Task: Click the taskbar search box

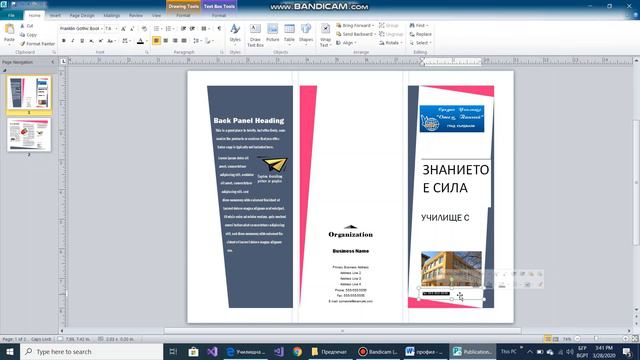Action: click(x=91, y=351)
